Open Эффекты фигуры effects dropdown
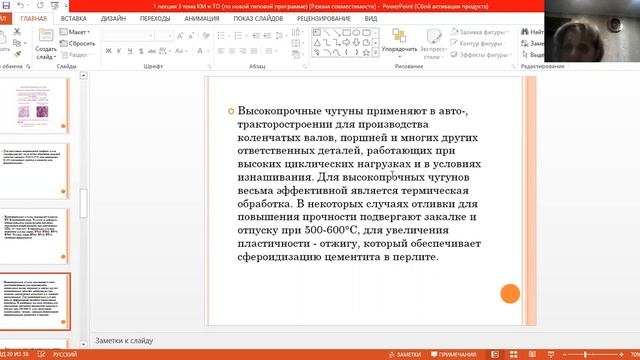640x360 pixels. point(481,55)
